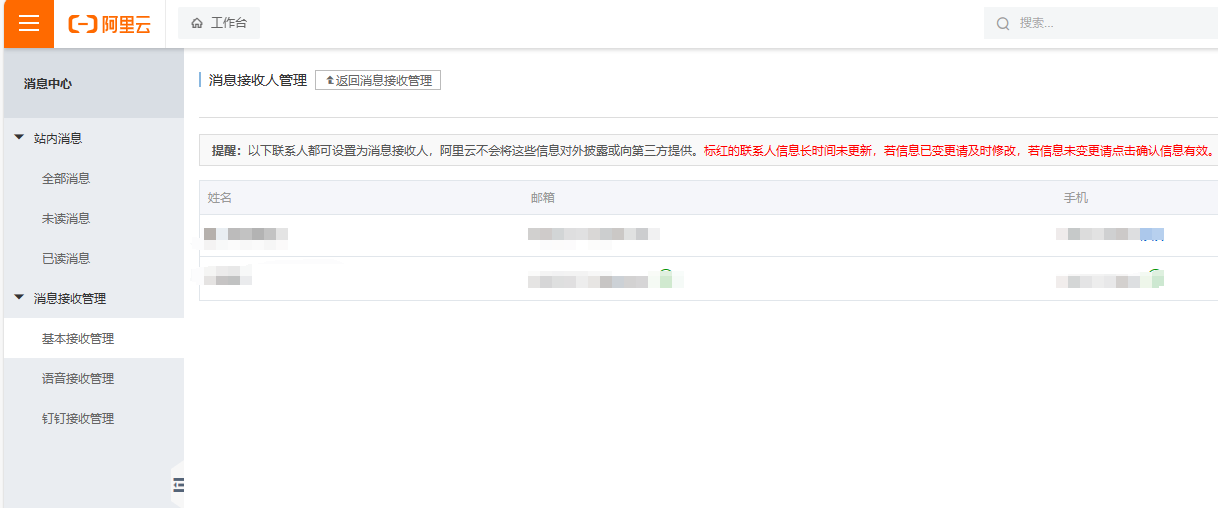Viewport: 1218px width, 508px height.
Task: Open 全部消息 in the sidebar
Action: (x=66, y=178)
